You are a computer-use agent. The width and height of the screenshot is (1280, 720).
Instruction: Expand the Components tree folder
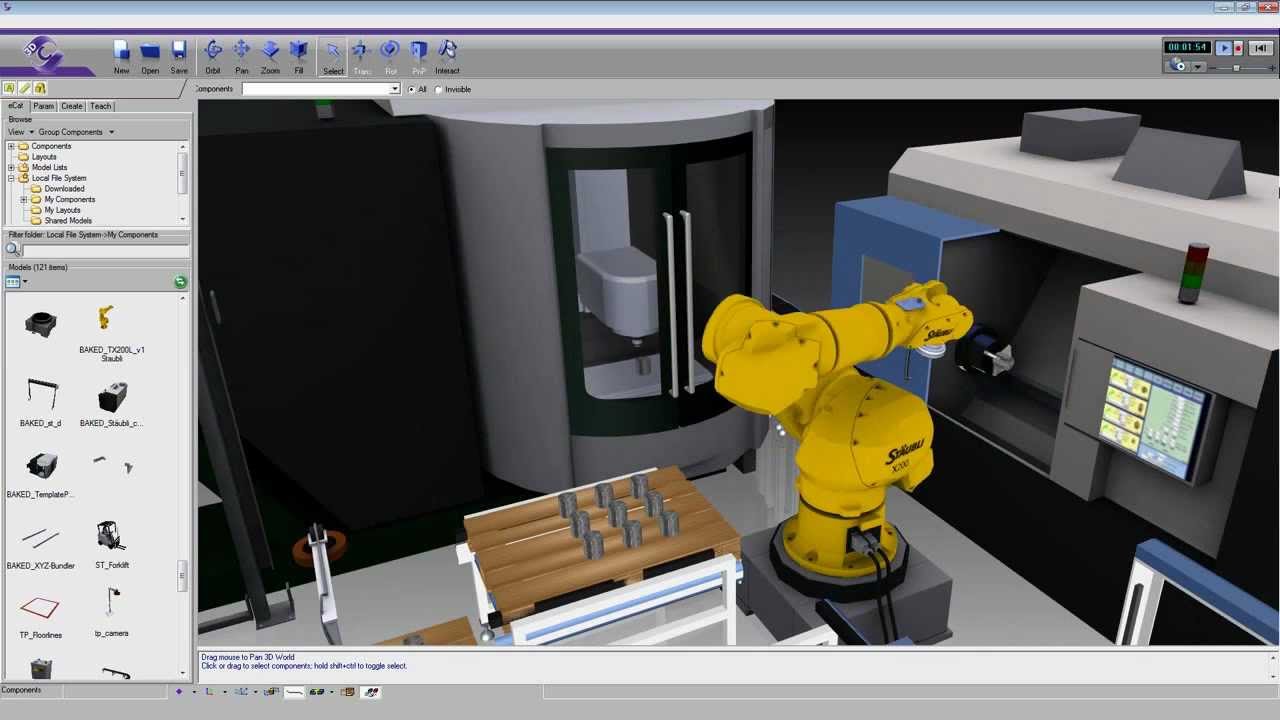tap(12, 146)
